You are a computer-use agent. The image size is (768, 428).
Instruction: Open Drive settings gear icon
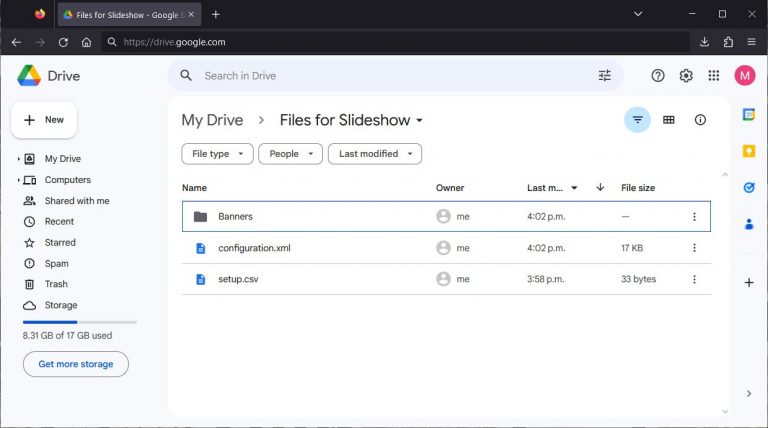tap(686, 76)
